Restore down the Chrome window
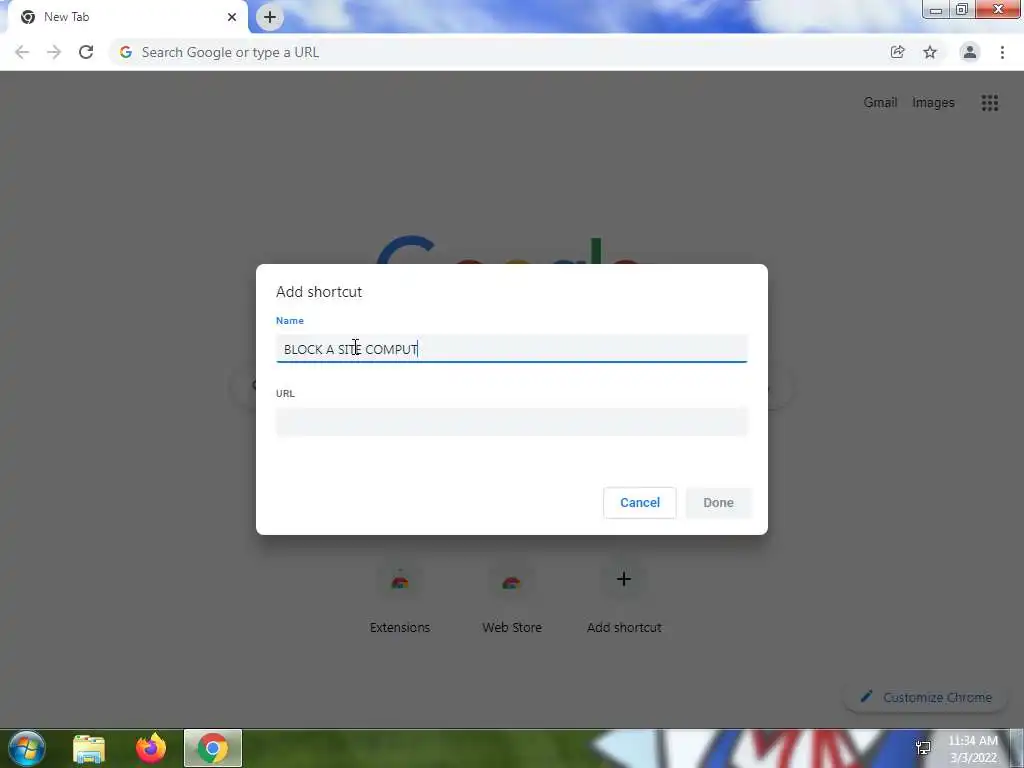 (x=962, y=9)
